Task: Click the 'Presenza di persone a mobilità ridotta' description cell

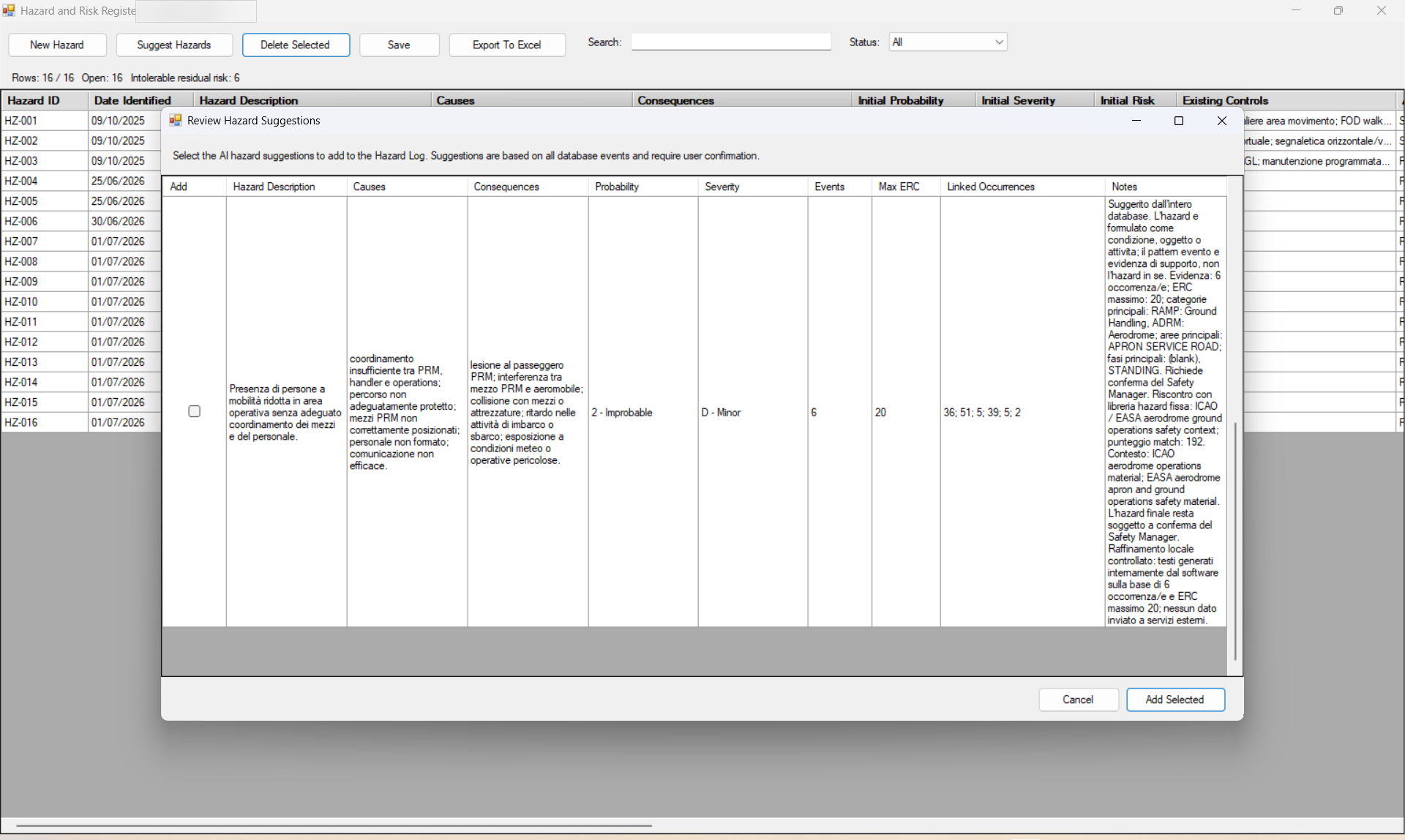Action: tap(286, 412)
